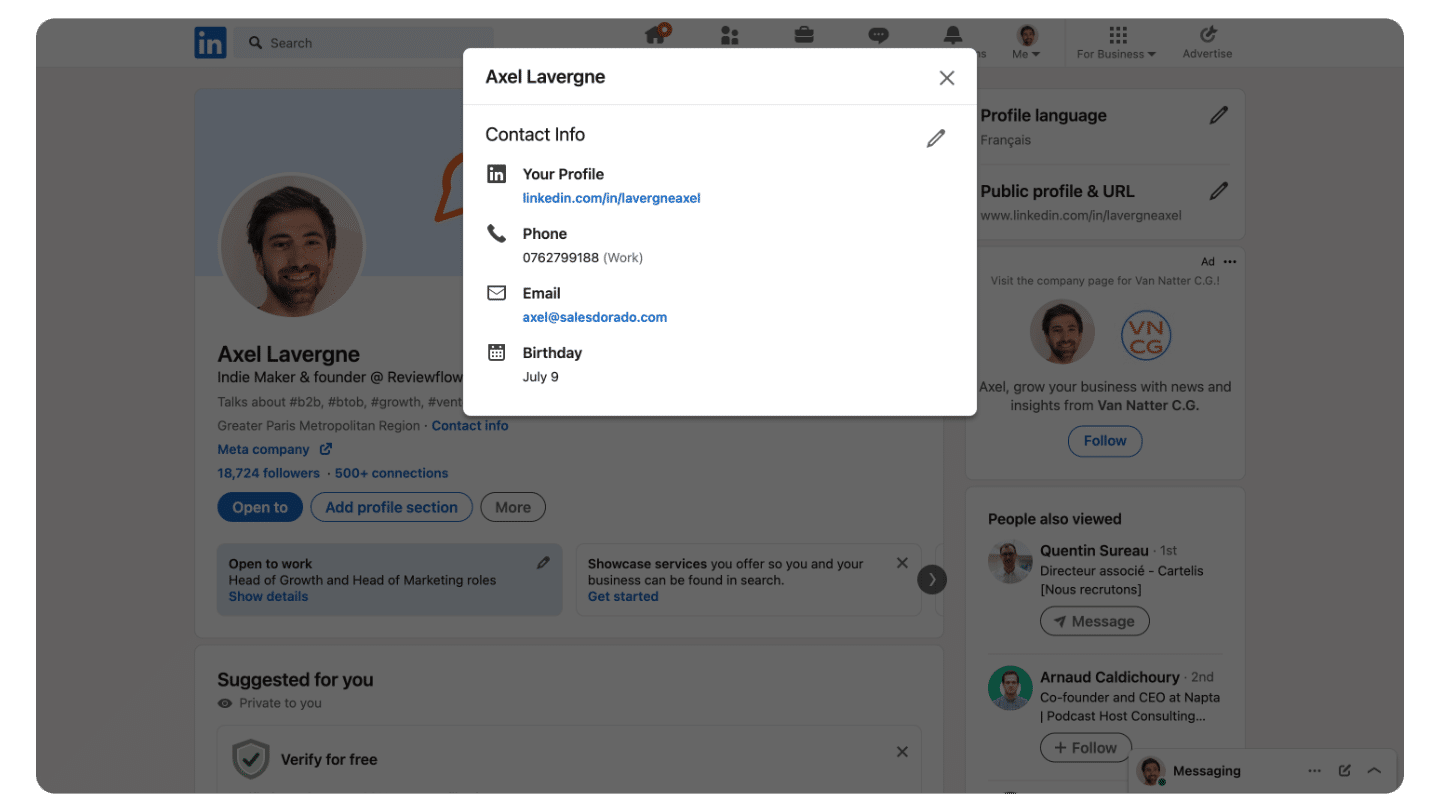Click the axel@salesdorado.com email link
Image resolution: width=1440 pixels, height=810 pixels.
click(595, 317)
